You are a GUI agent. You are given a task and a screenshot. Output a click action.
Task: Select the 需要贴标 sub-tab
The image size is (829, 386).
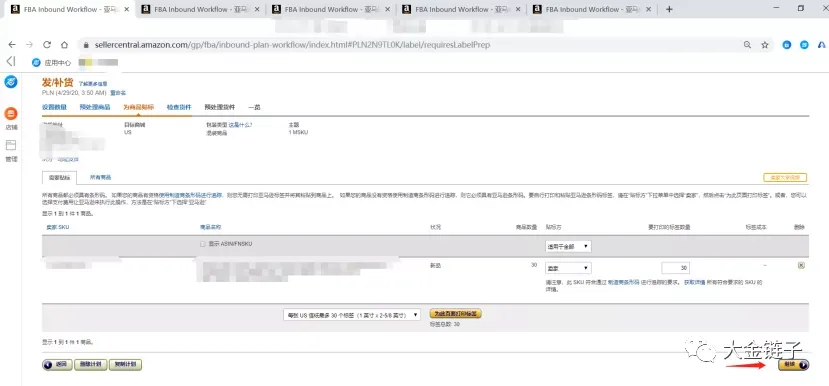(x=59, y=178)
